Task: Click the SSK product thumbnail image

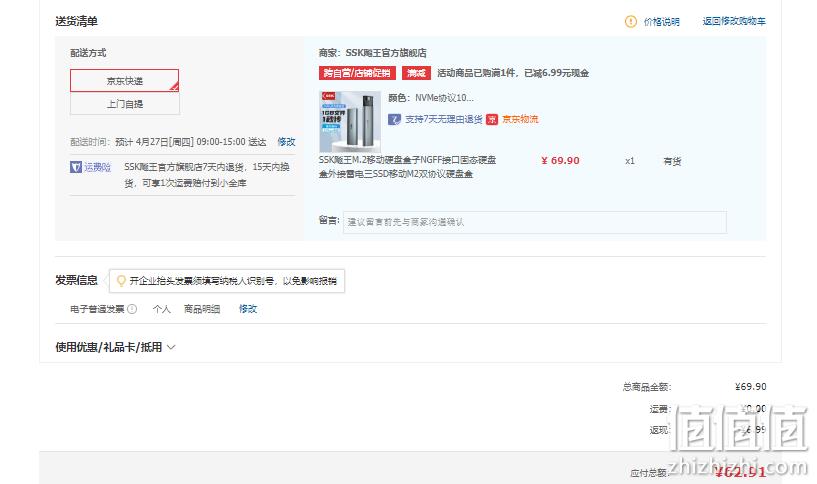Action: point(350,122)
